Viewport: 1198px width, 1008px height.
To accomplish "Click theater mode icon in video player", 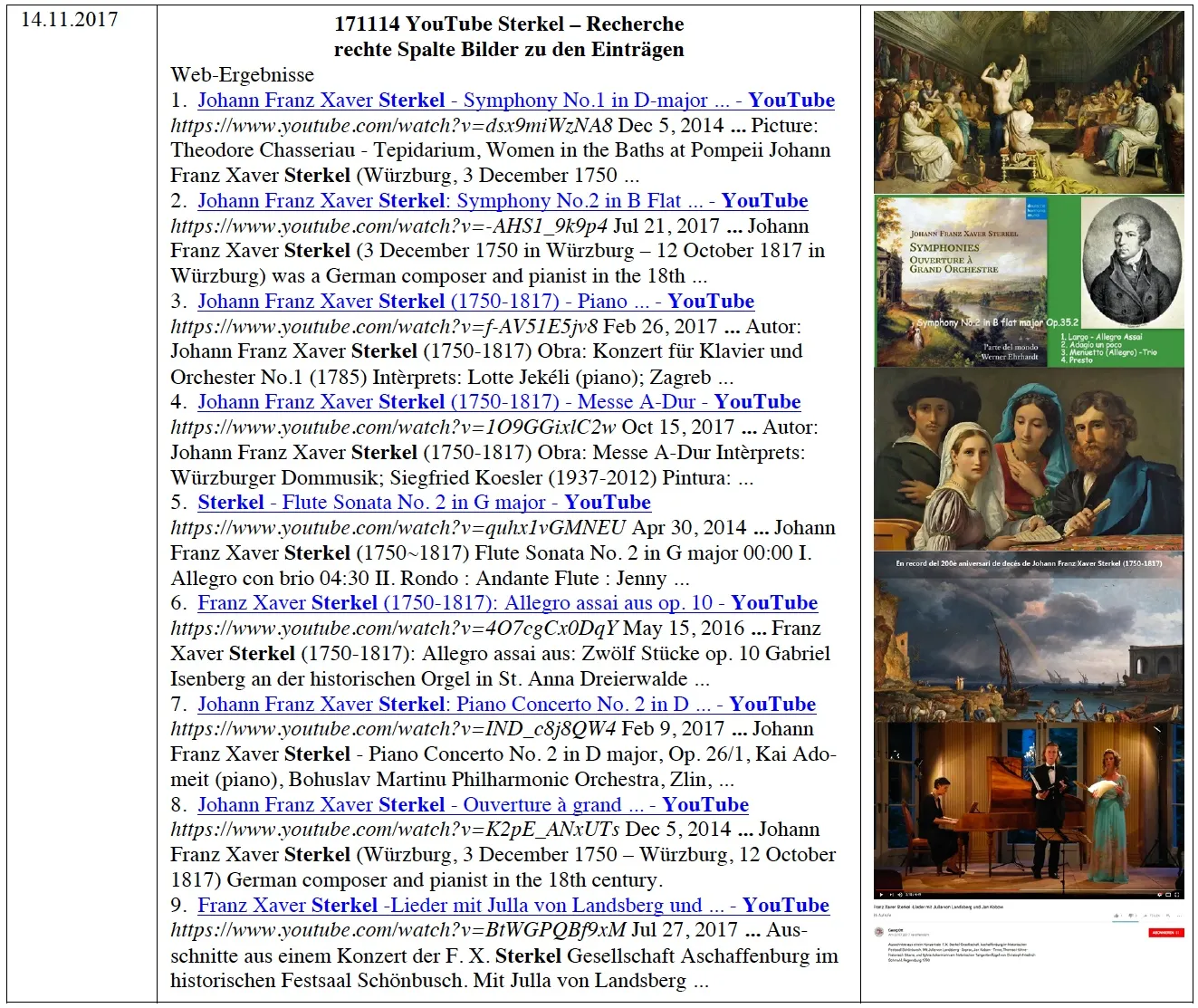I will click(x=1168, y=895).
